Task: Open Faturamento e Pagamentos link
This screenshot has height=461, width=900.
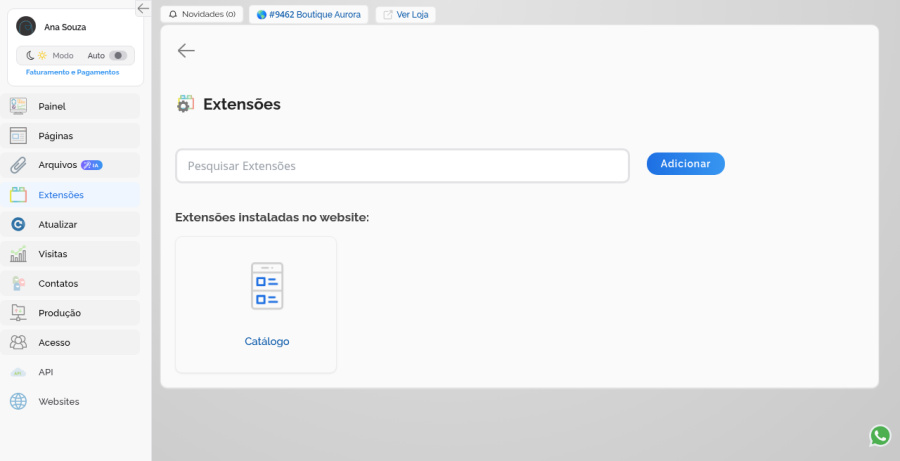Action: [x=72, y=72]
